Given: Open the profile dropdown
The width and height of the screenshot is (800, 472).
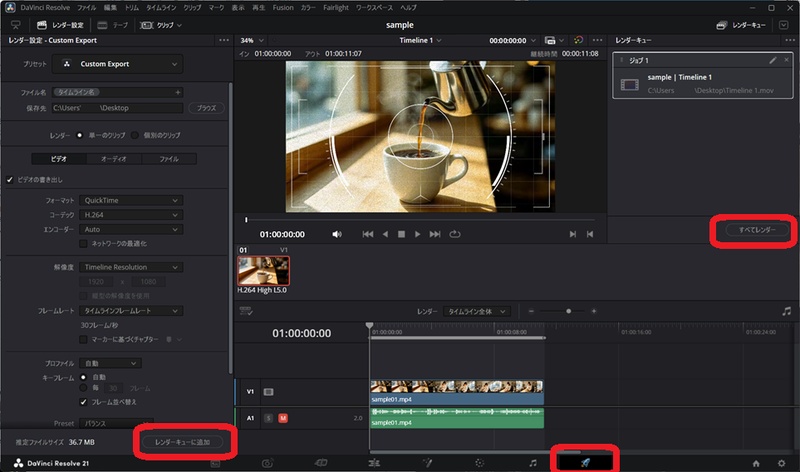Looking at the screenshot, I should tap(111, 363).
